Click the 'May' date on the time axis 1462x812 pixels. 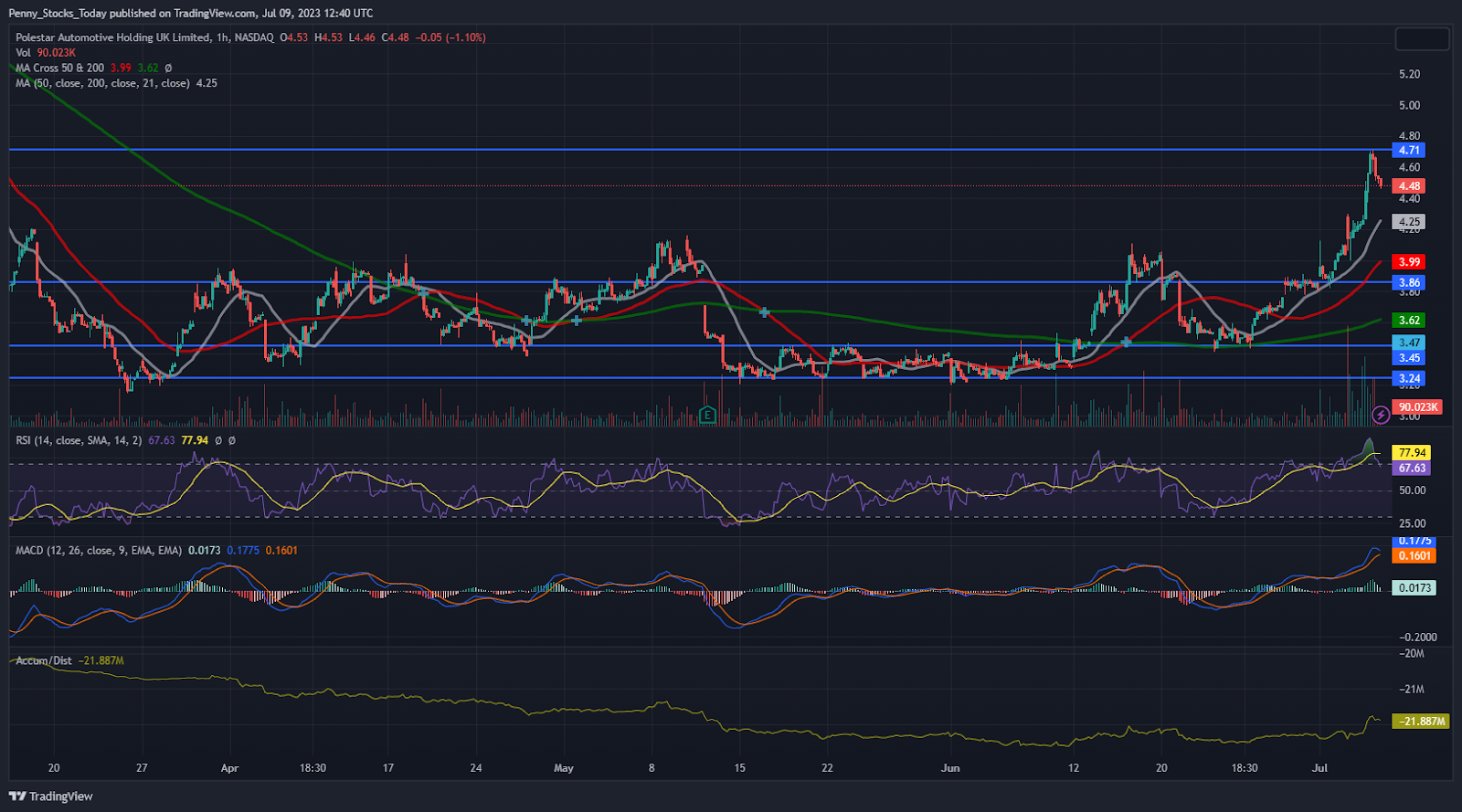pos(564,768)
